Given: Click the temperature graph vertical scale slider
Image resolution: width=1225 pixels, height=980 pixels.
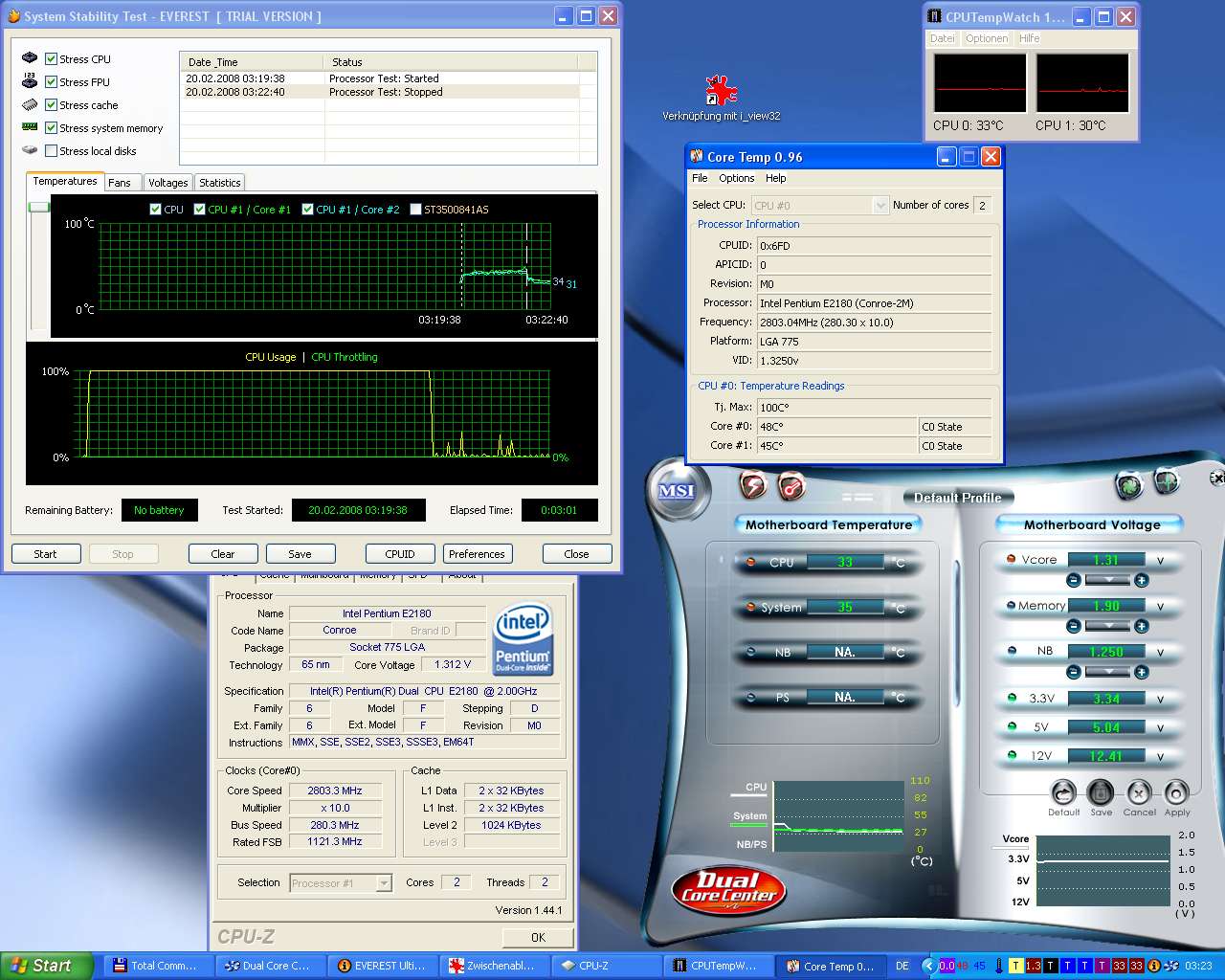Looking at the screenshot, I should point(38,207).
